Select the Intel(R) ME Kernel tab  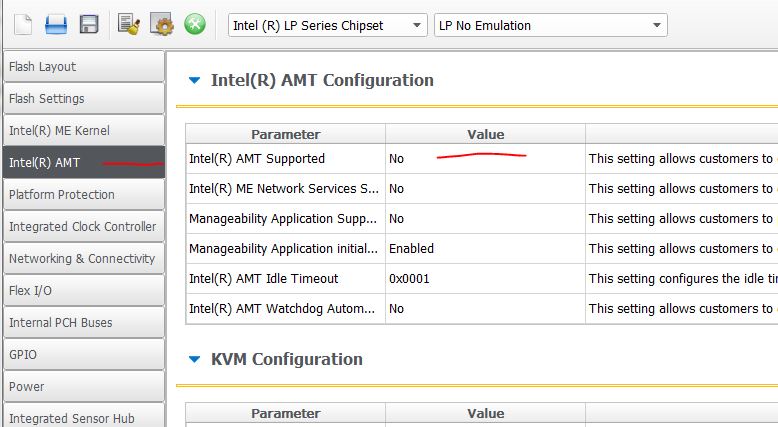click(83, 131)
